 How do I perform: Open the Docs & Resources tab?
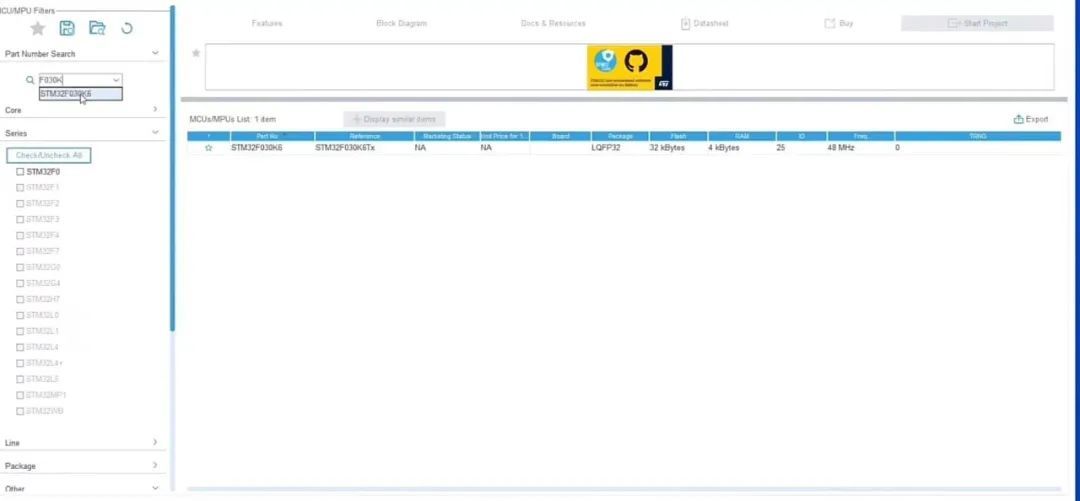coord(553,23)
